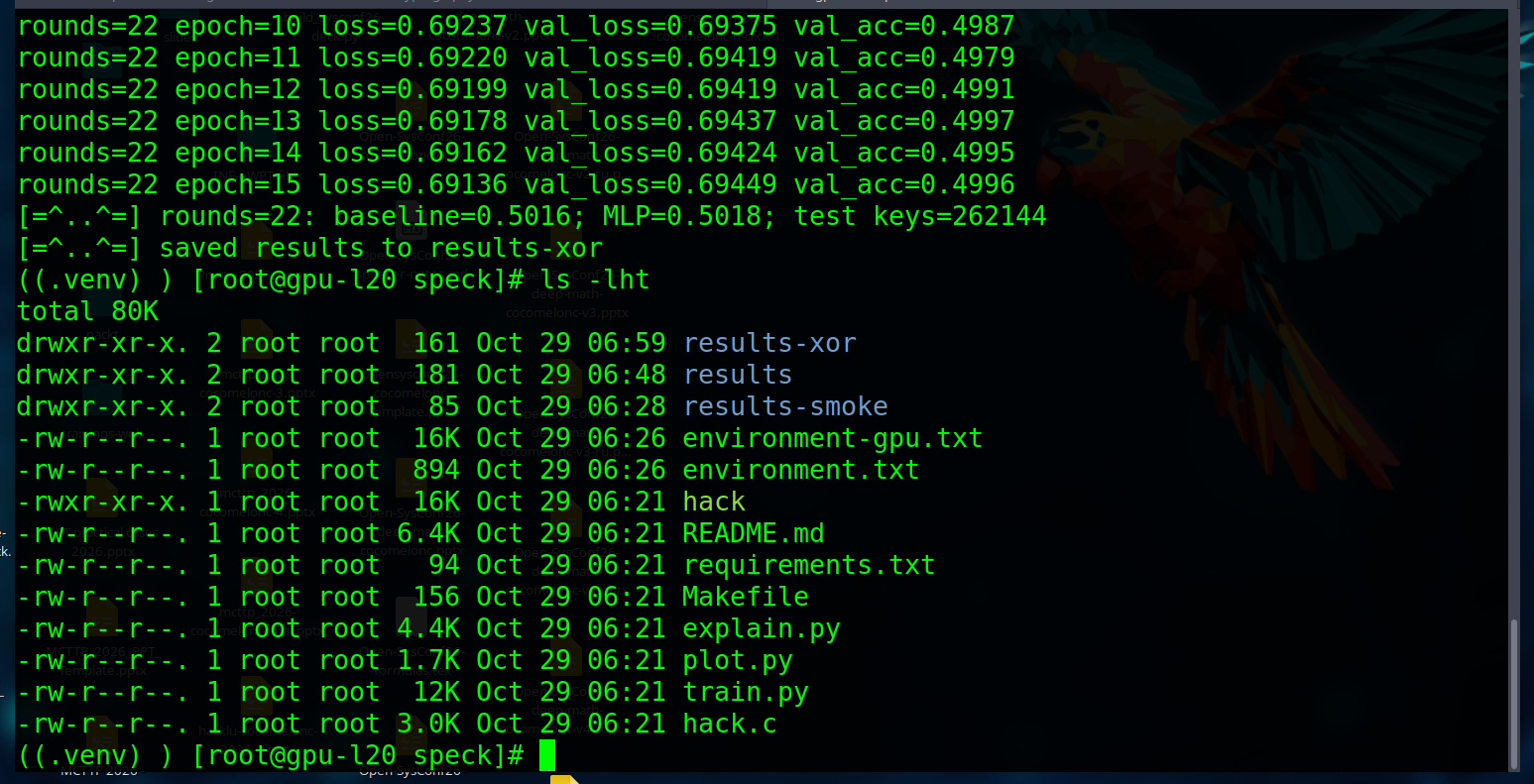The image size is (1534, 784).
Task: Select the "total 80K" line
Action: (88, 311)
